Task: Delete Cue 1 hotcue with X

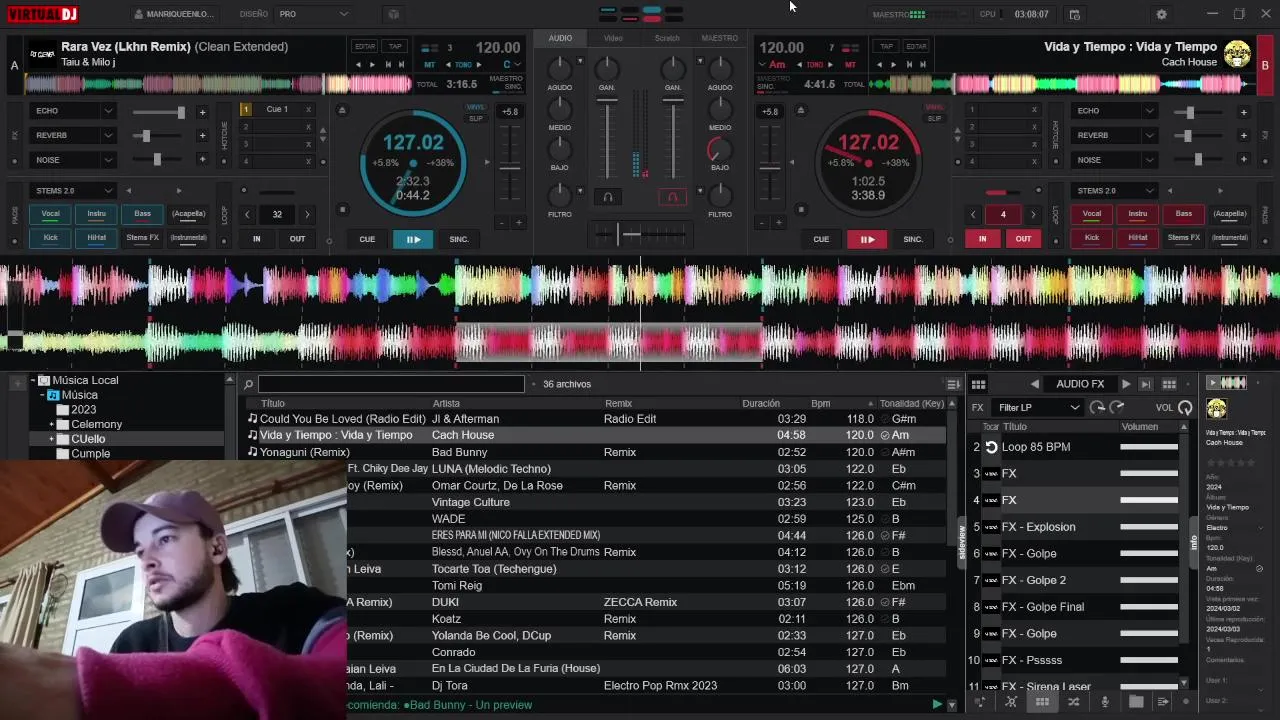Action: pos(308,110)
